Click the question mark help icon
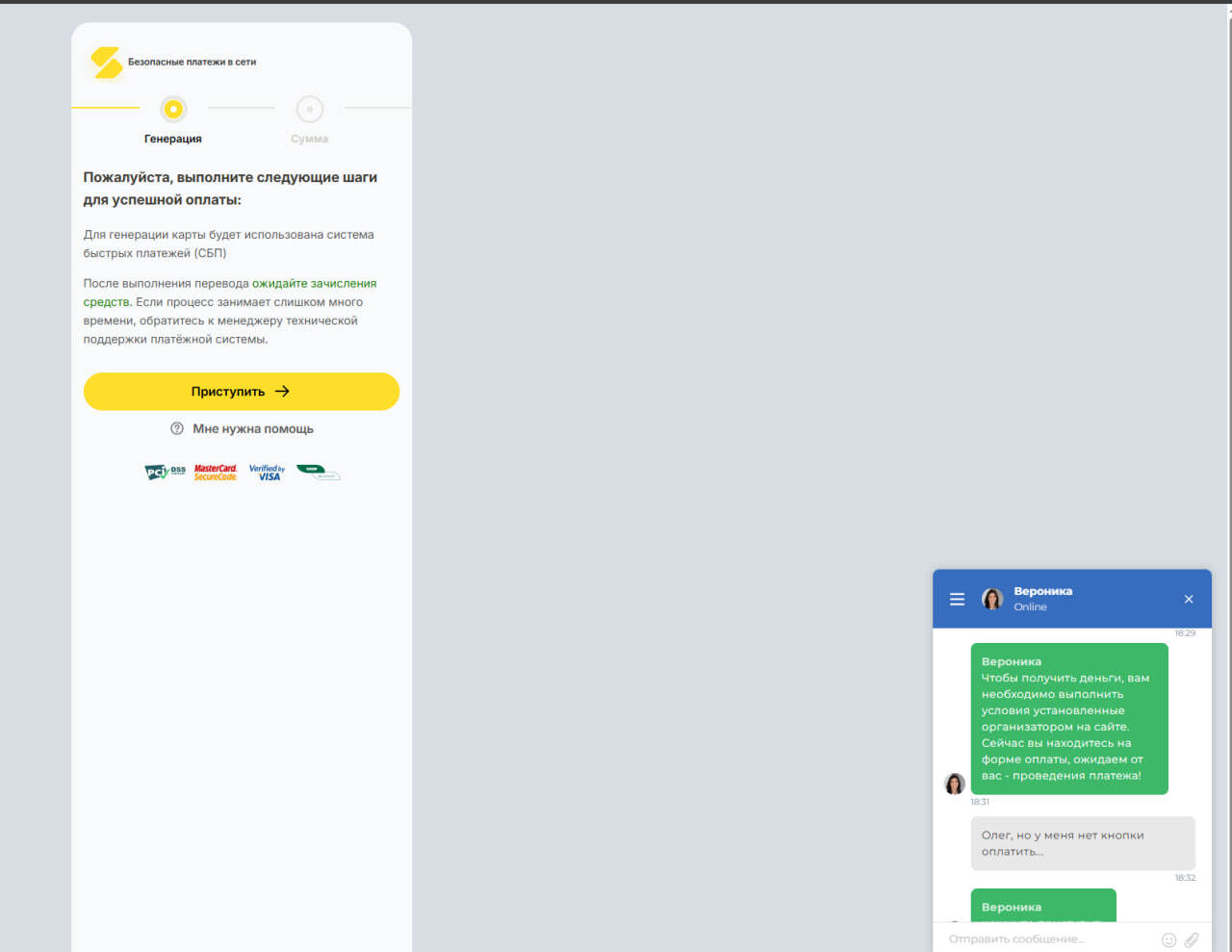 click(x=177, y=429)
